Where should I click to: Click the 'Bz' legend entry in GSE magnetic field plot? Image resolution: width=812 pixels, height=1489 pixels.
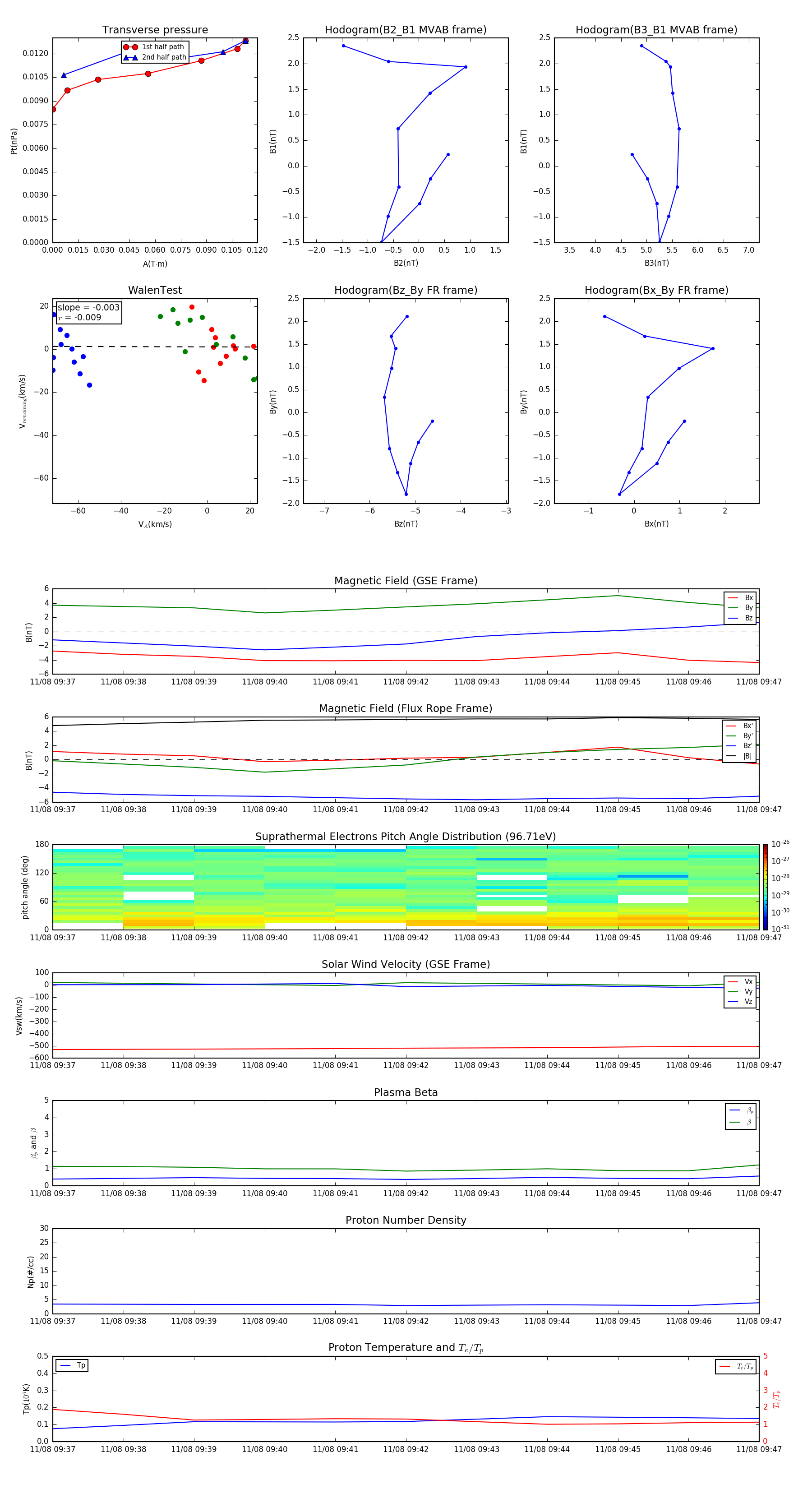click(x=740, y=618)
